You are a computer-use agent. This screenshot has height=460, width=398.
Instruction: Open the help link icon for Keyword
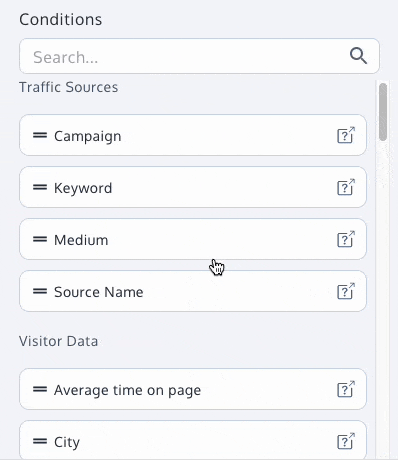point(346,187)
